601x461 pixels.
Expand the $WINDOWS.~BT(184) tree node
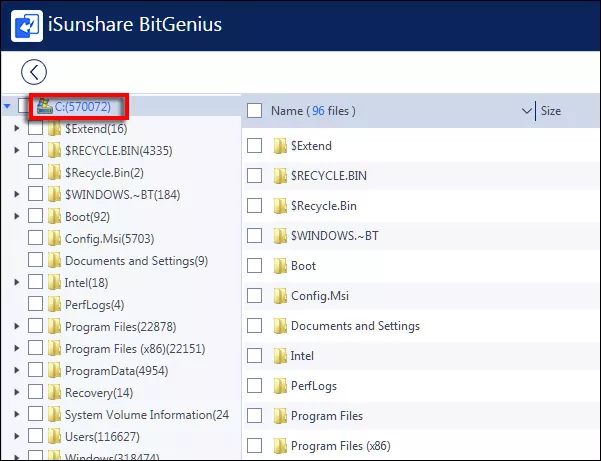(16, 194)
